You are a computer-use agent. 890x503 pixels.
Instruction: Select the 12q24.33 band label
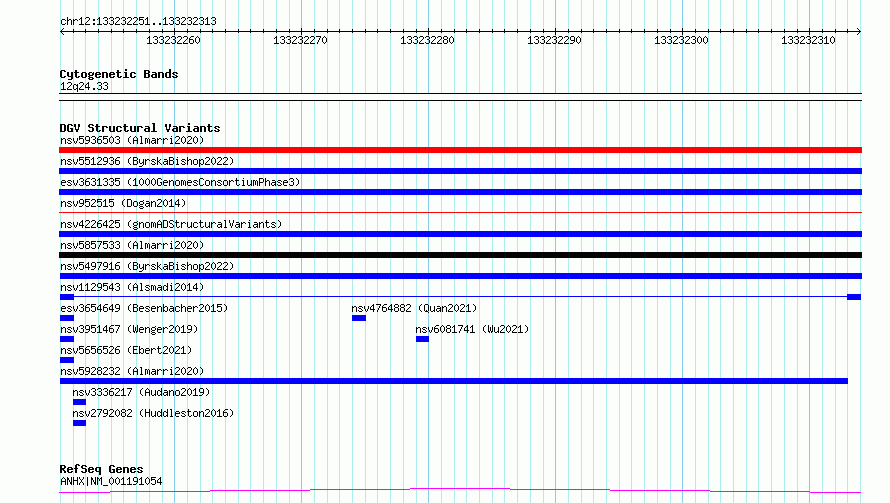(84, 86)
